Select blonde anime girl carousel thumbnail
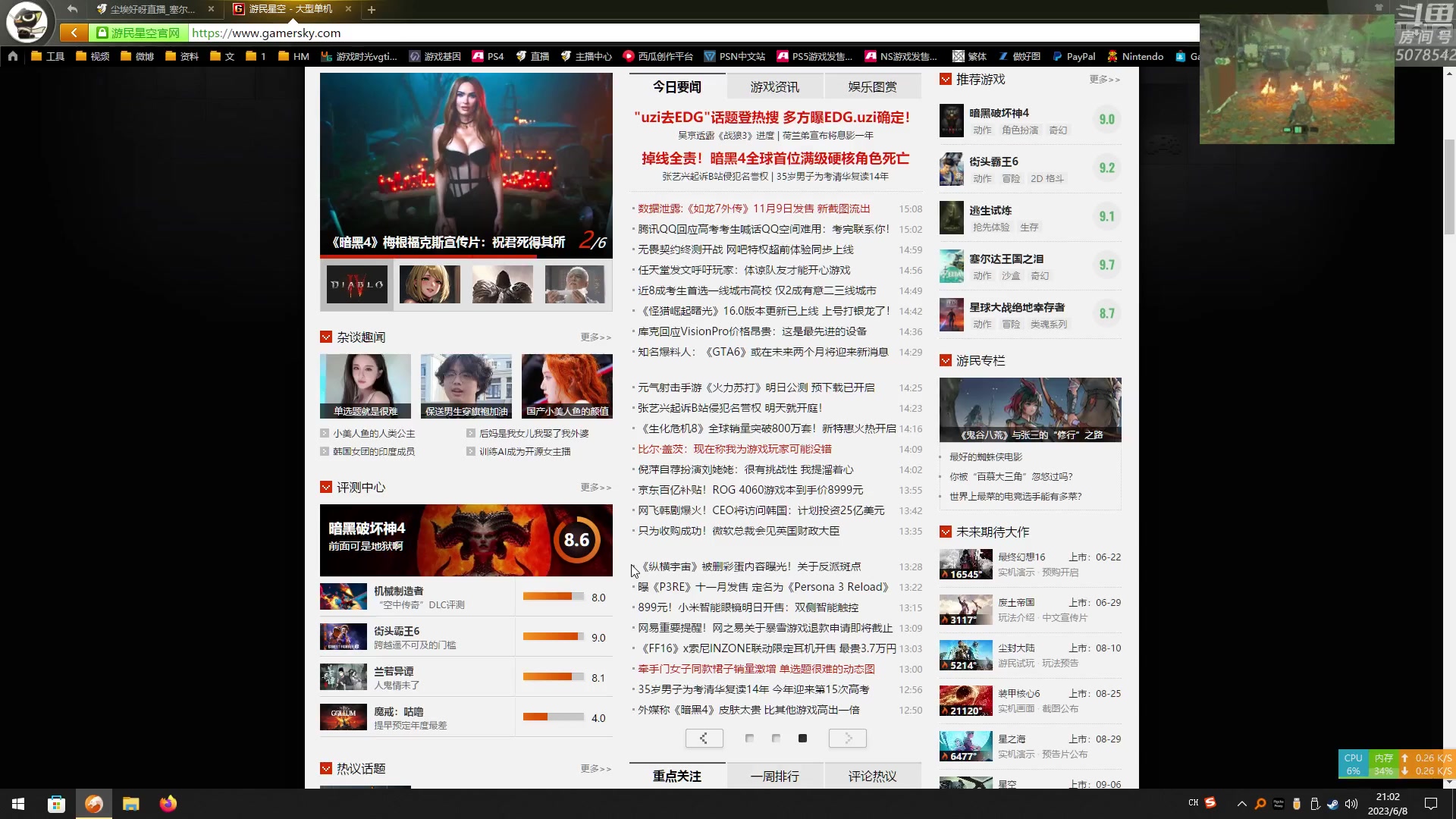 click(x=430, y=284)
